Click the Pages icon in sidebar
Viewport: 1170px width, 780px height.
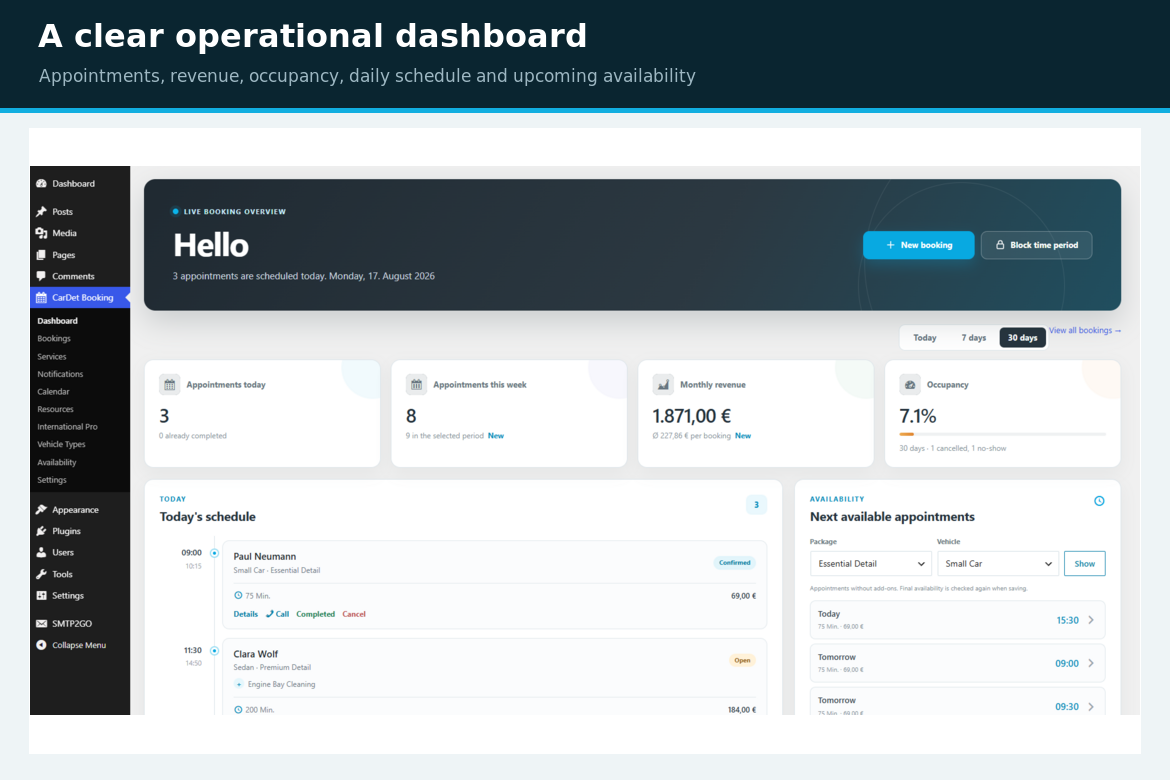pos(41,255)
